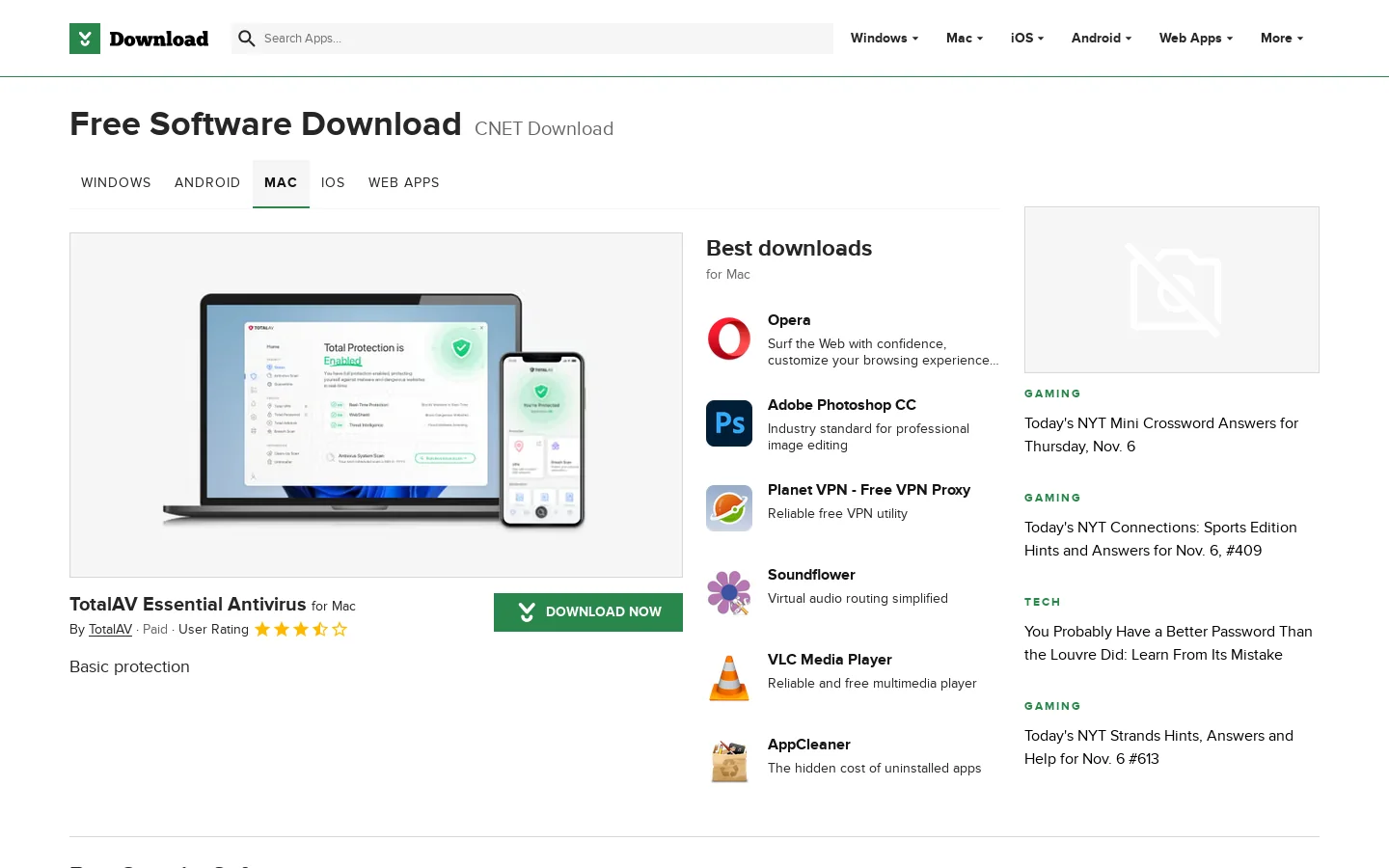This screenshot has height=868, width=1389.
Task: Click GAMING label above Mini Crossword article
Action: [1052, 393]
